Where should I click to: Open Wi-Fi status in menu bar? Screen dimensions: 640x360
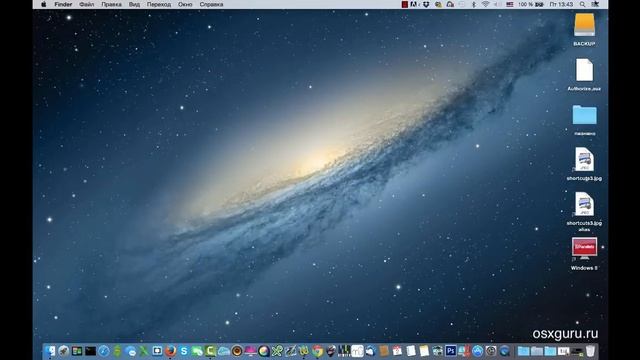coord(485,4)
